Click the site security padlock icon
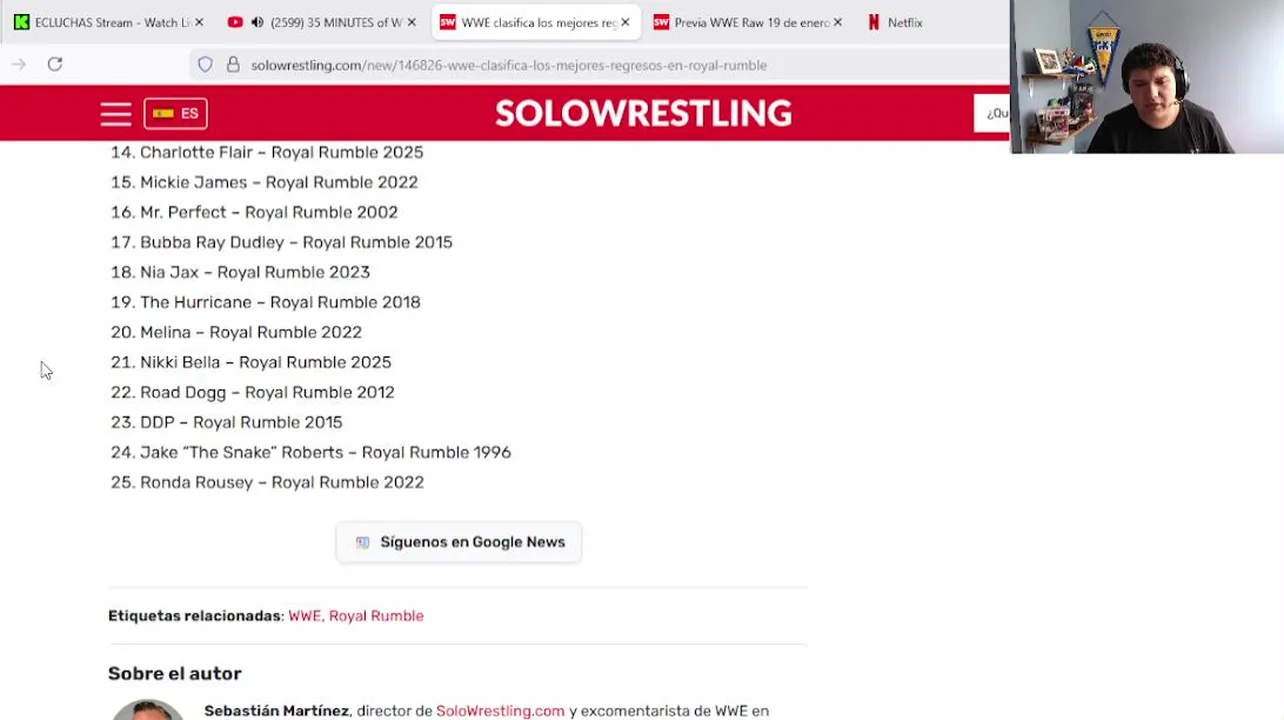The width and height of the screenshot is (1284, 720). (233, 65)
